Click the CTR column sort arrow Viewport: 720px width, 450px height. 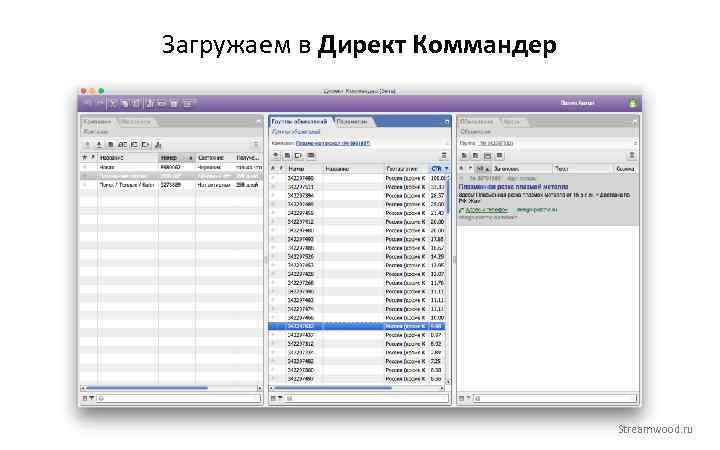pos(446,169)
